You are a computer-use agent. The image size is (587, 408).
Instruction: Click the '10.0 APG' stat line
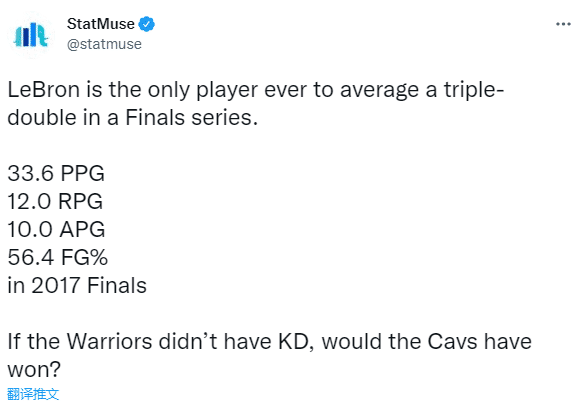point(56,229)
